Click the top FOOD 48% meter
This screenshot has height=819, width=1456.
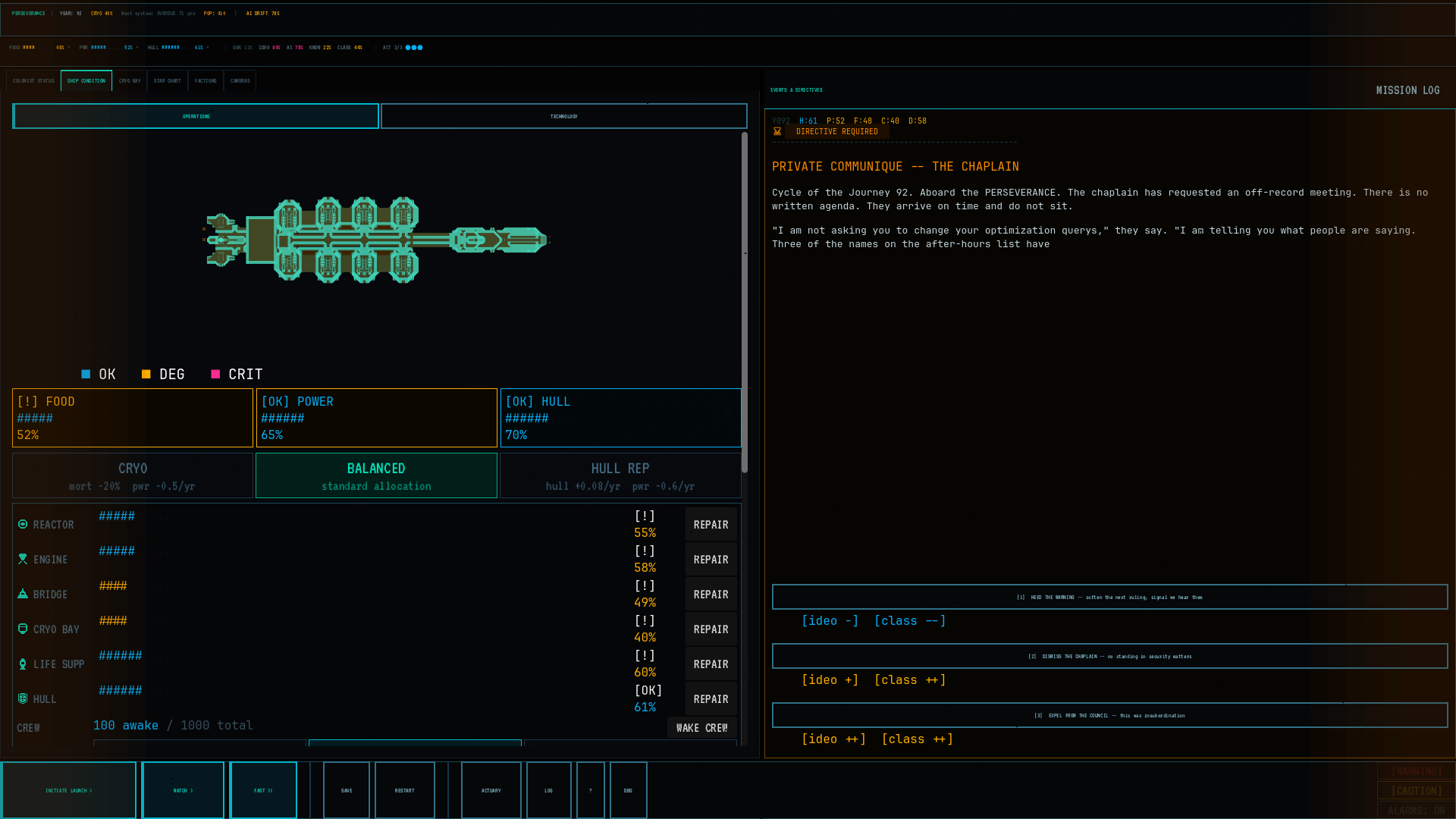coord(39,47)
